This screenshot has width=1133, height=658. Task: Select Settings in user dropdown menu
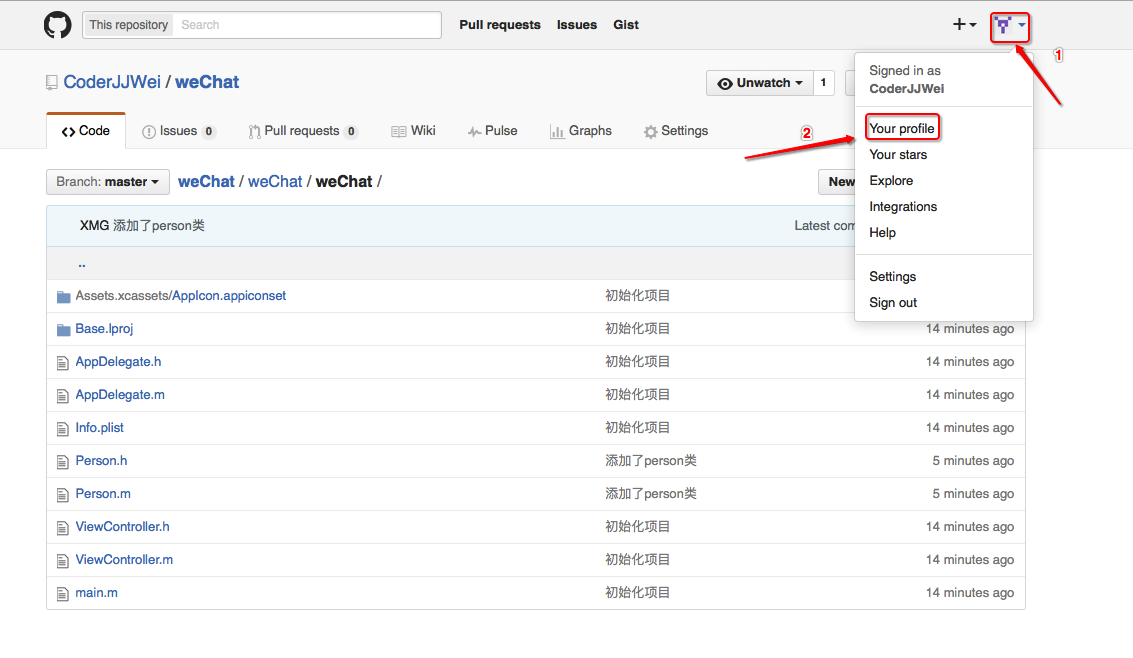pos(892,277)
